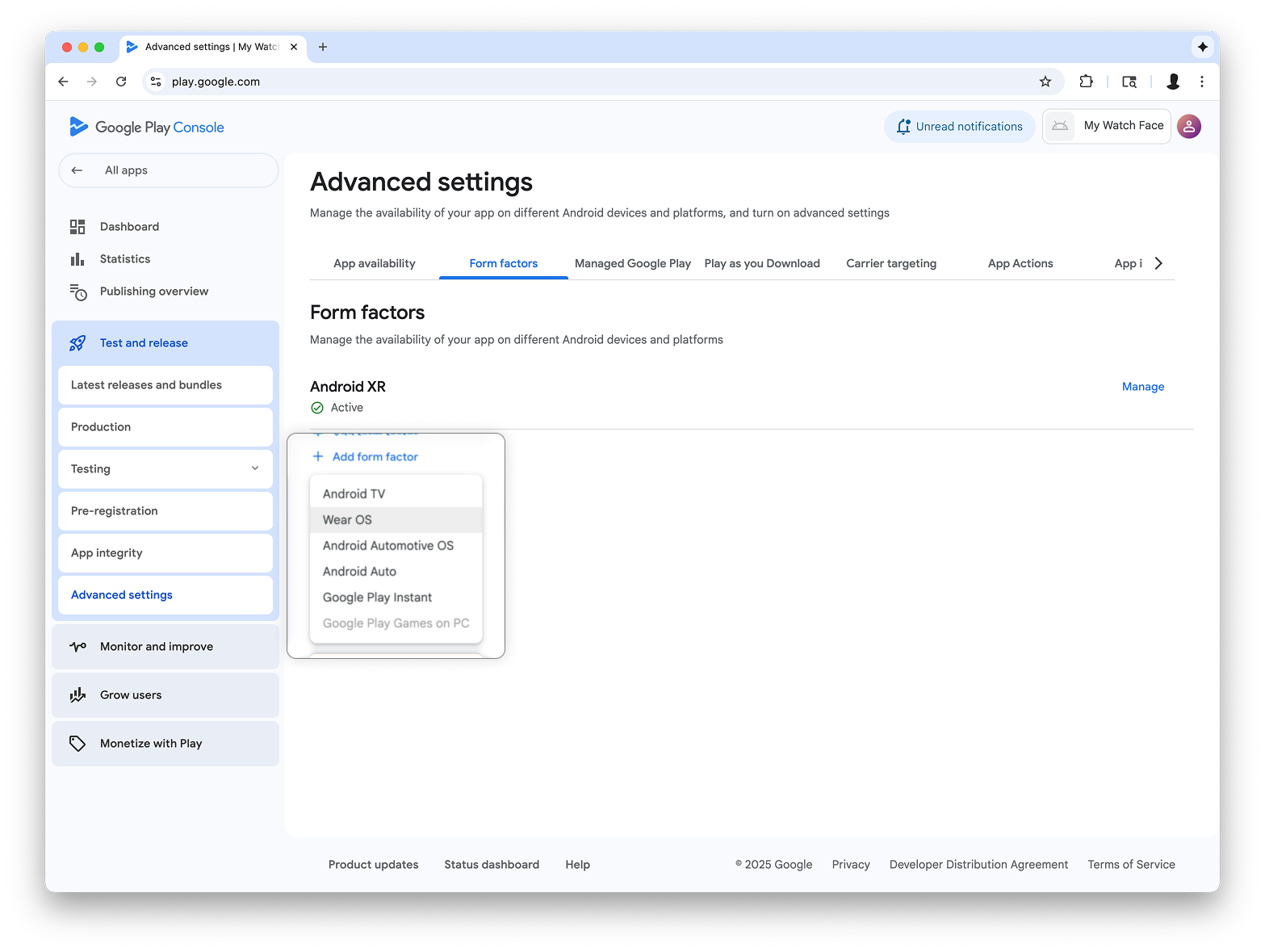Click the Monetize with Play tag icon
The width and height of the screenshot is (1265, 952).
[77, 744]
